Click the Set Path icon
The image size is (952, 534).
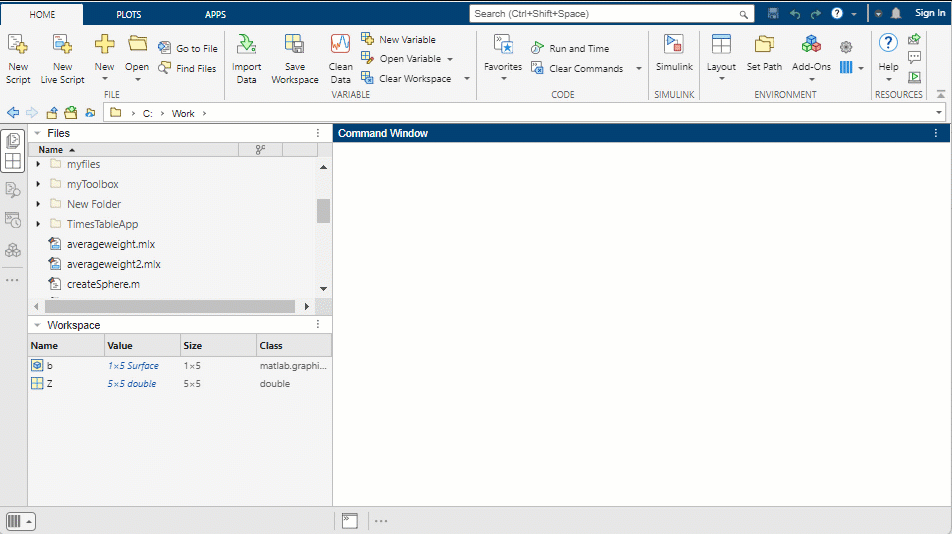(764, 52)
